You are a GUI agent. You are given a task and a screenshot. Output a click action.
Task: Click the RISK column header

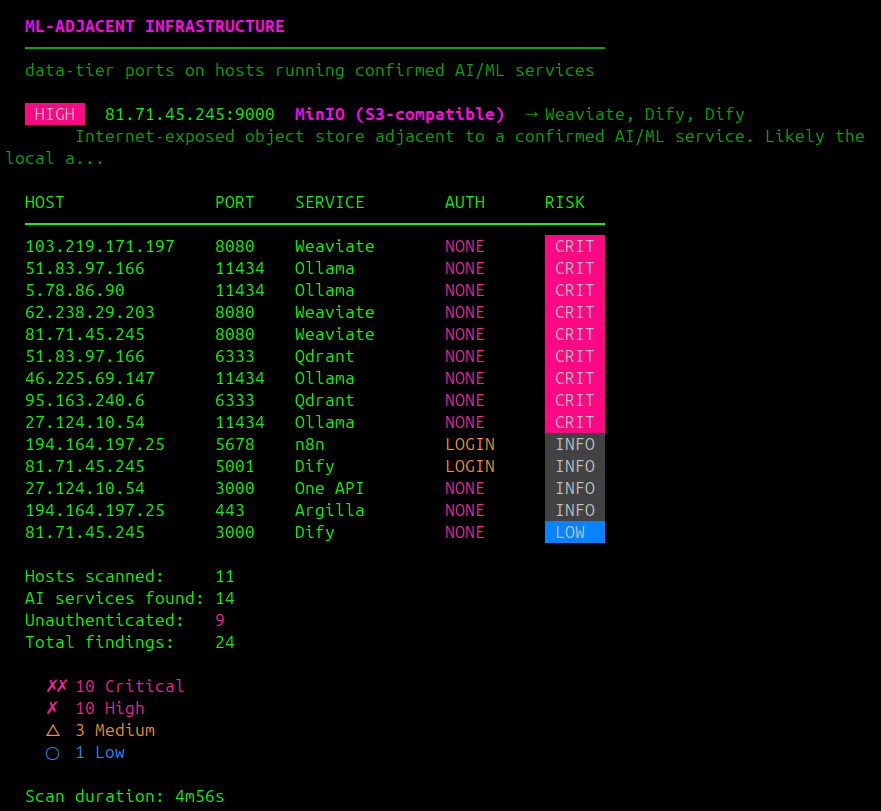565,202
